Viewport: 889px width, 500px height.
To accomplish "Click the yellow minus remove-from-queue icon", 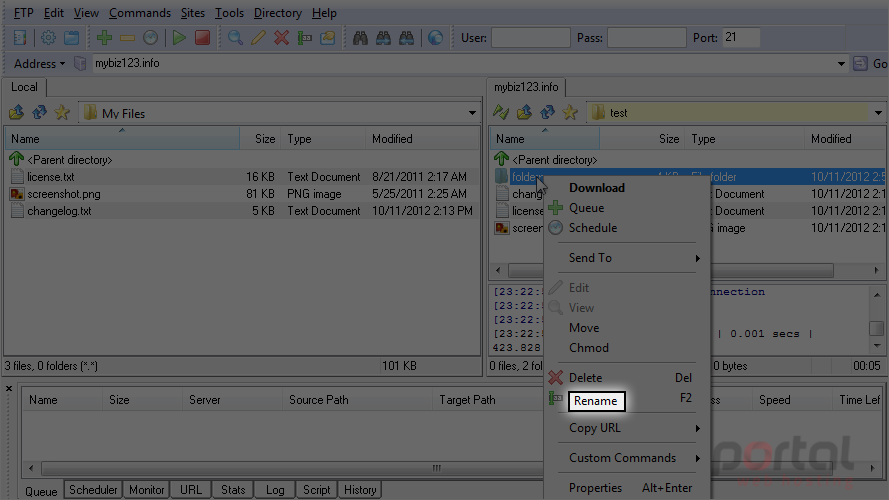I will (x=128, y=38).
